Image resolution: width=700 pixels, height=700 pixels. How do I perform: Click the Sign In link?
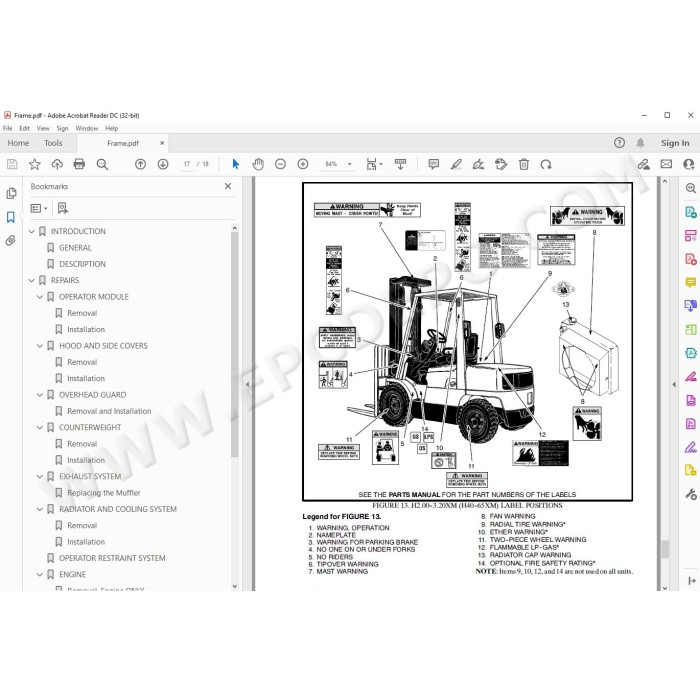coord(675,143)
